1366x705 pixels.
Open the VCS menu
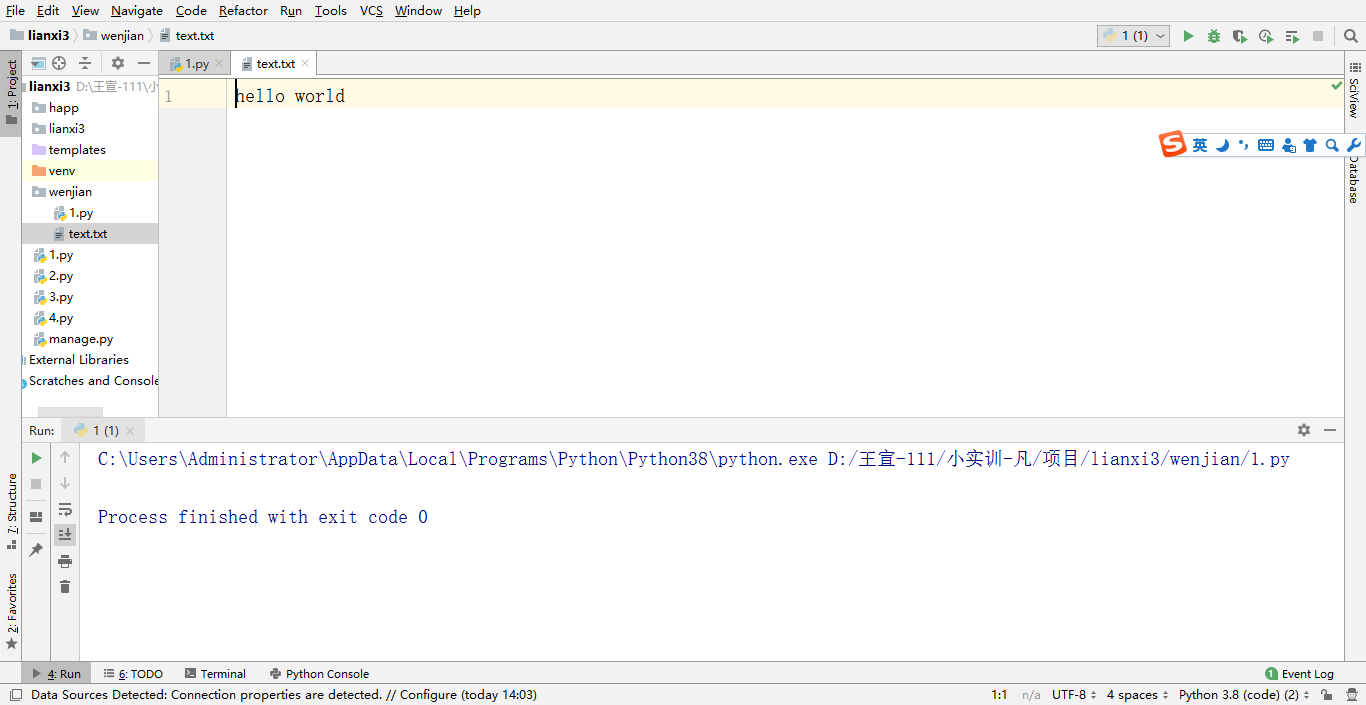pos(371,10)
